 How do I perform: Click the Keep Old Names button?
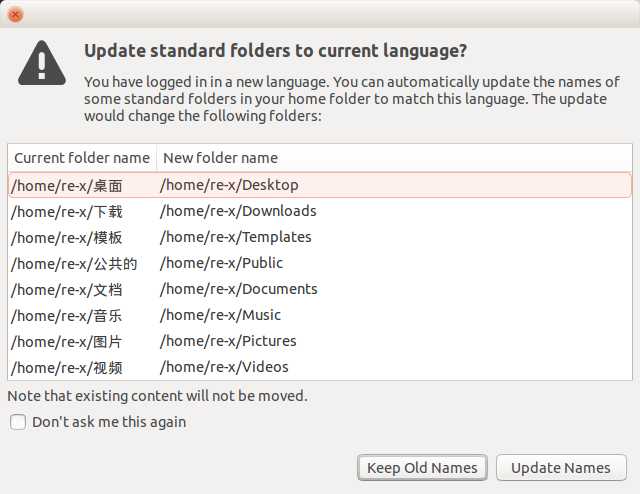pos(422,467)
